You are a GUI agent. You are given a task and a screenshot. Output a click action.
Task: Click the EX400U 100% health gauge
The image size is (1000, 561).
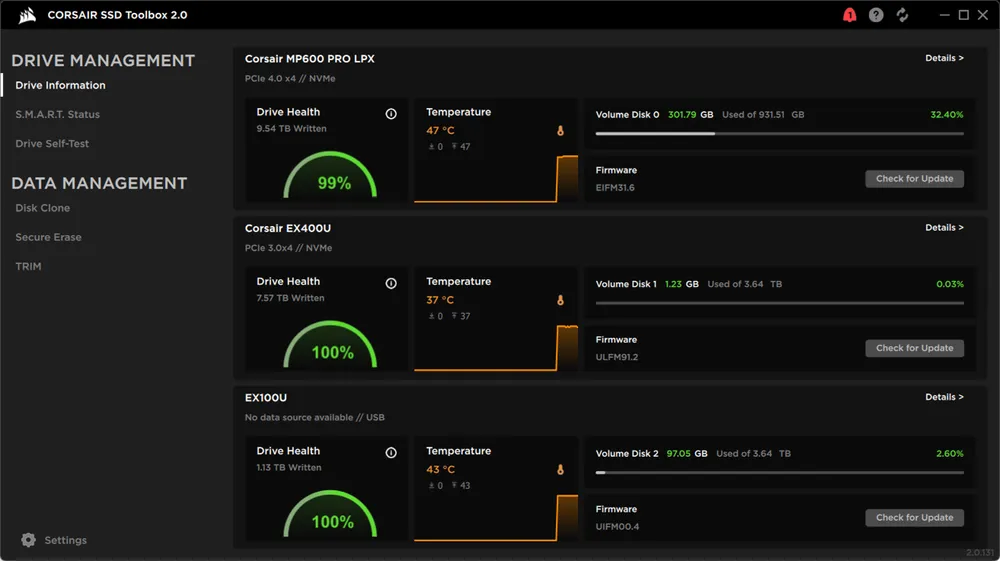click(x=330, y=345)
